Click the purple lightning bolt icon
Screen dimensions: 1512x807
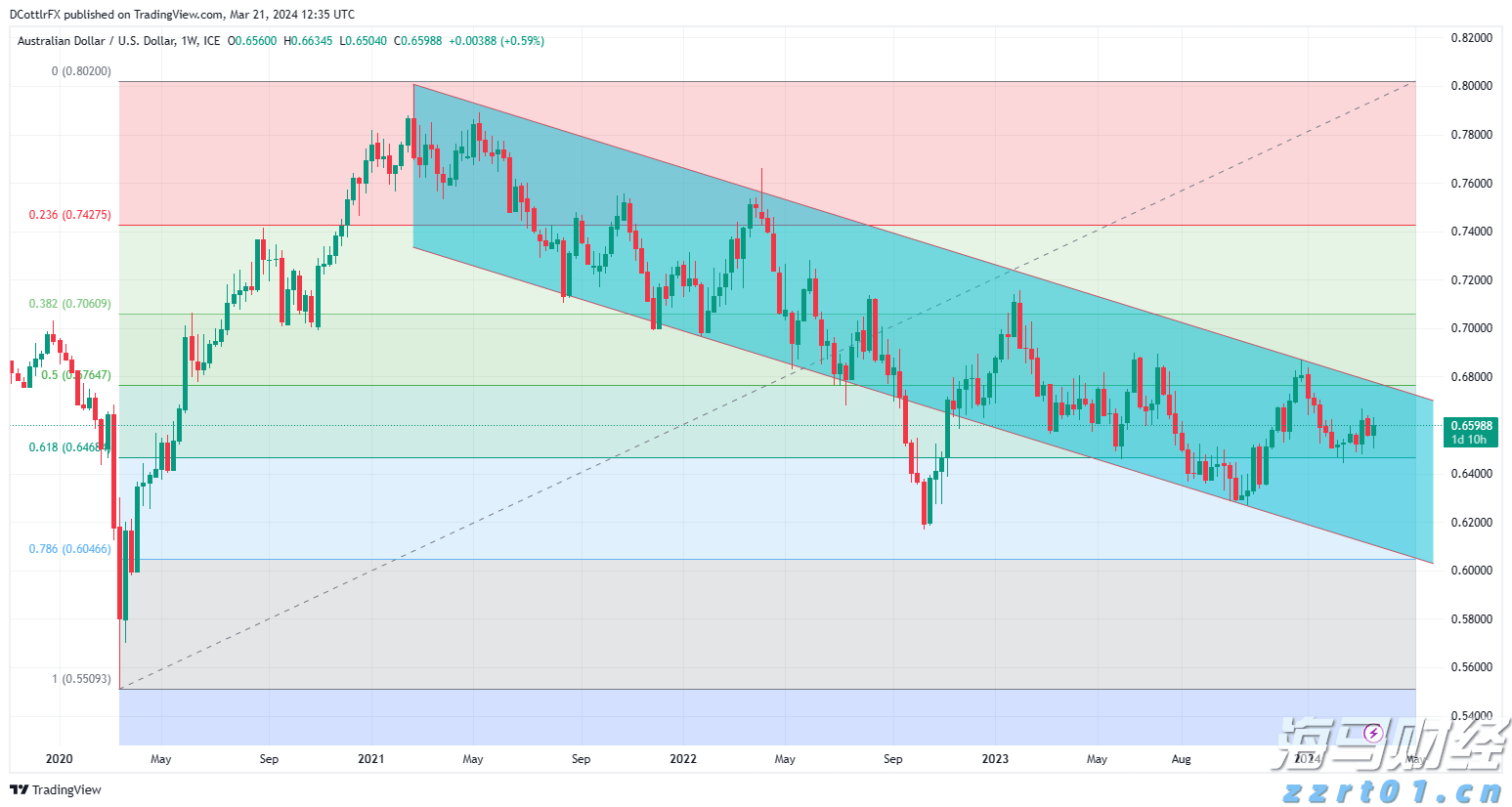(1373, 733)
